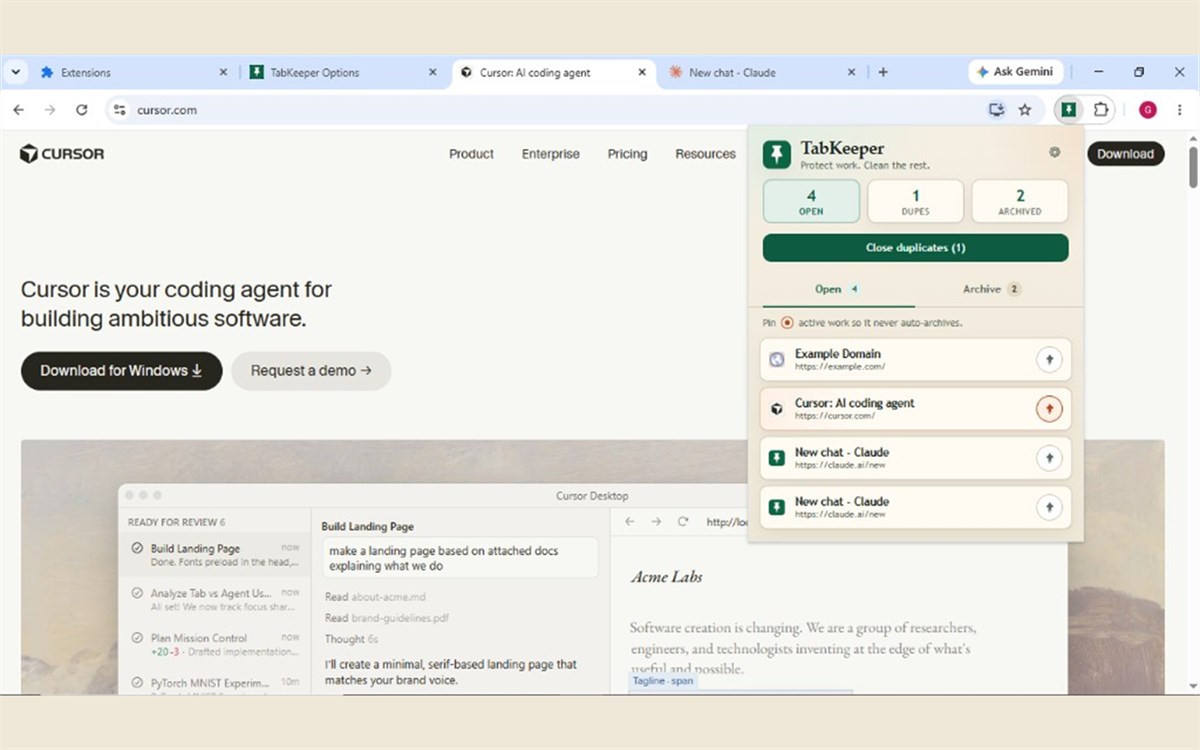
Task: Close the Cursor: AI coding agent tab
Action: (x=641, y=72)
